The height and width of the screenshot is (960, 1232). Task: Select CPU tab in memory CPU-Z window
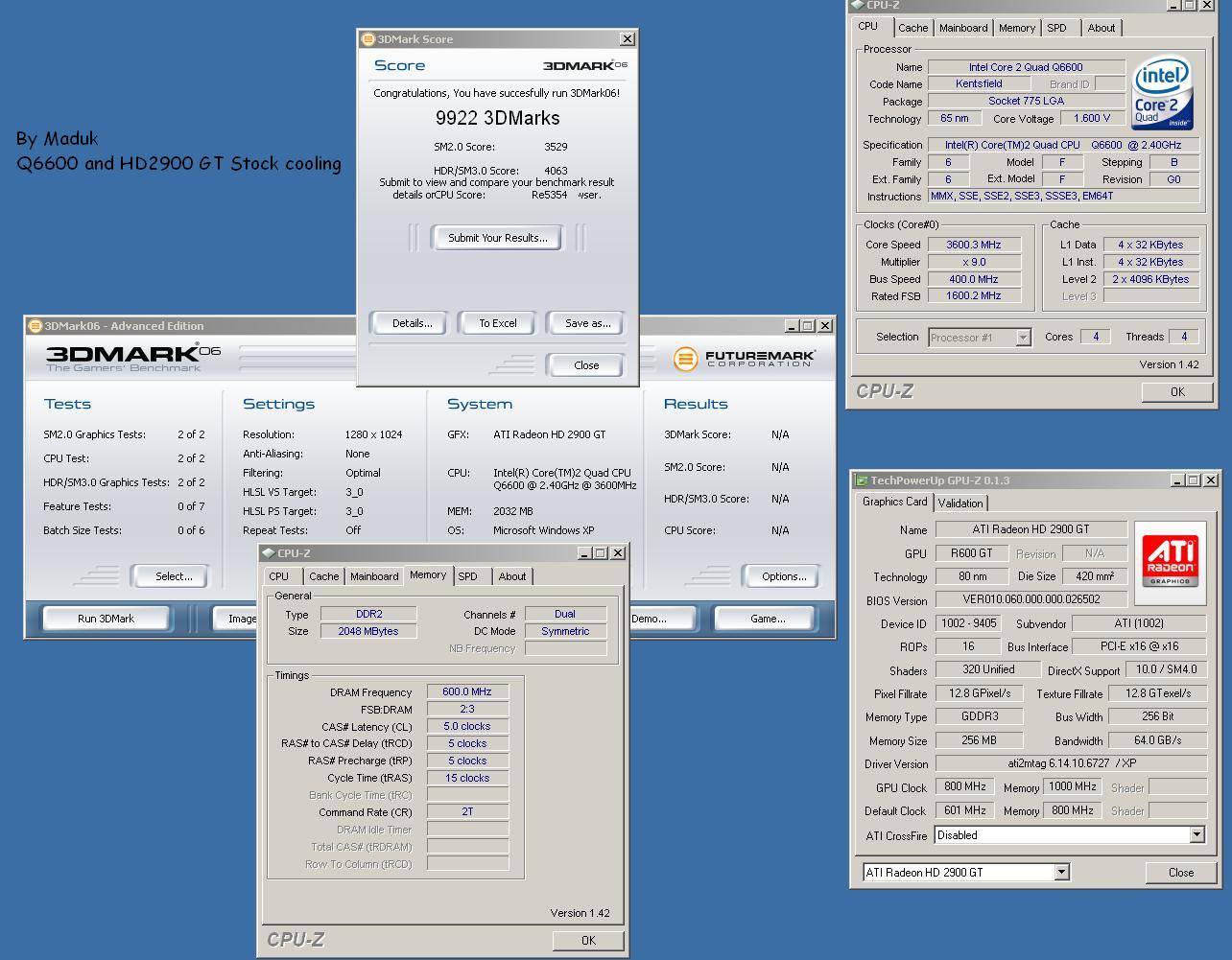coord(279,576)
